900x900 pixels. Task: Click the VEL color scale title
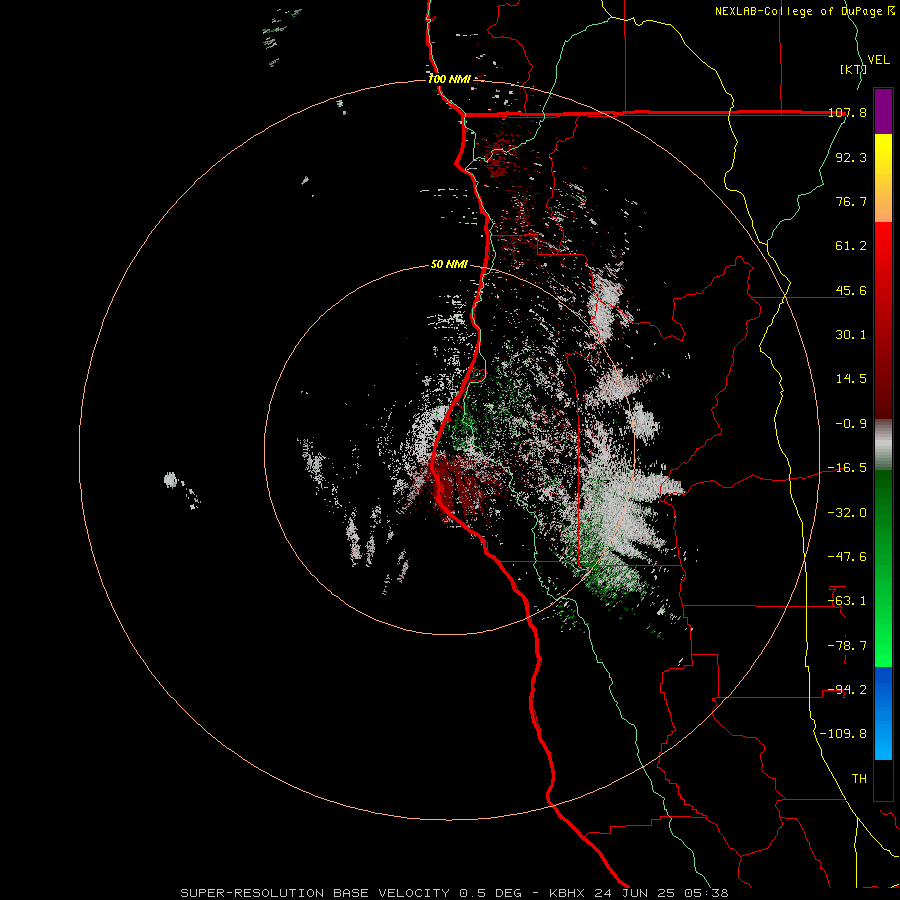coord(878,59)
